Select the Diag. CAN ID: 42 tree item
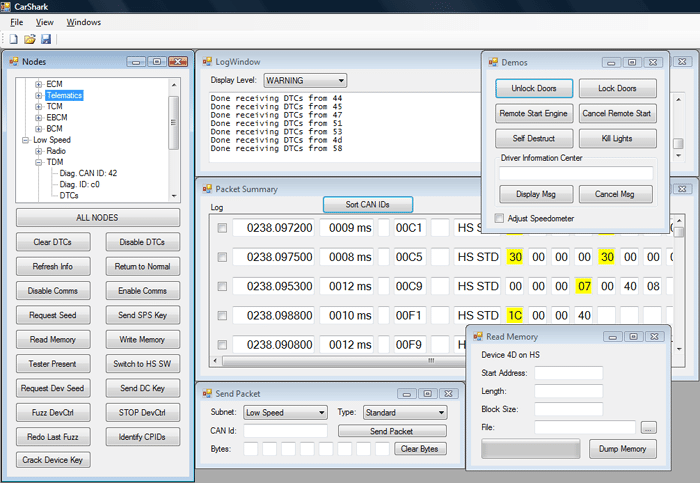The width and height of the screenshot is (700, 483). (88, 173)
